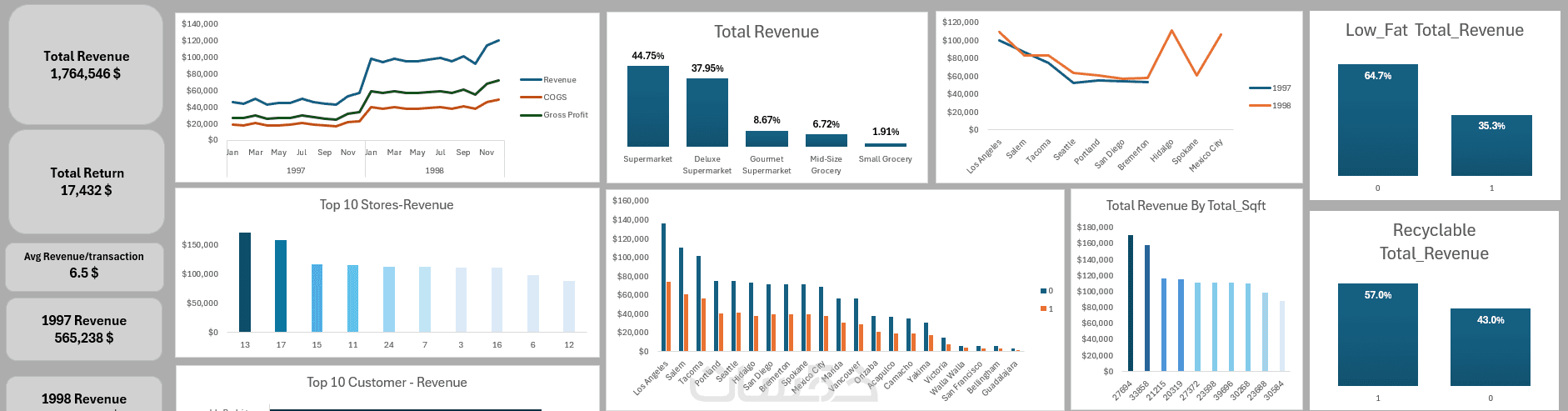Screen dimensions: 1568x411
Task: Click legend entry 1 in city bar chart
Action: click(x=1047, y=309)
